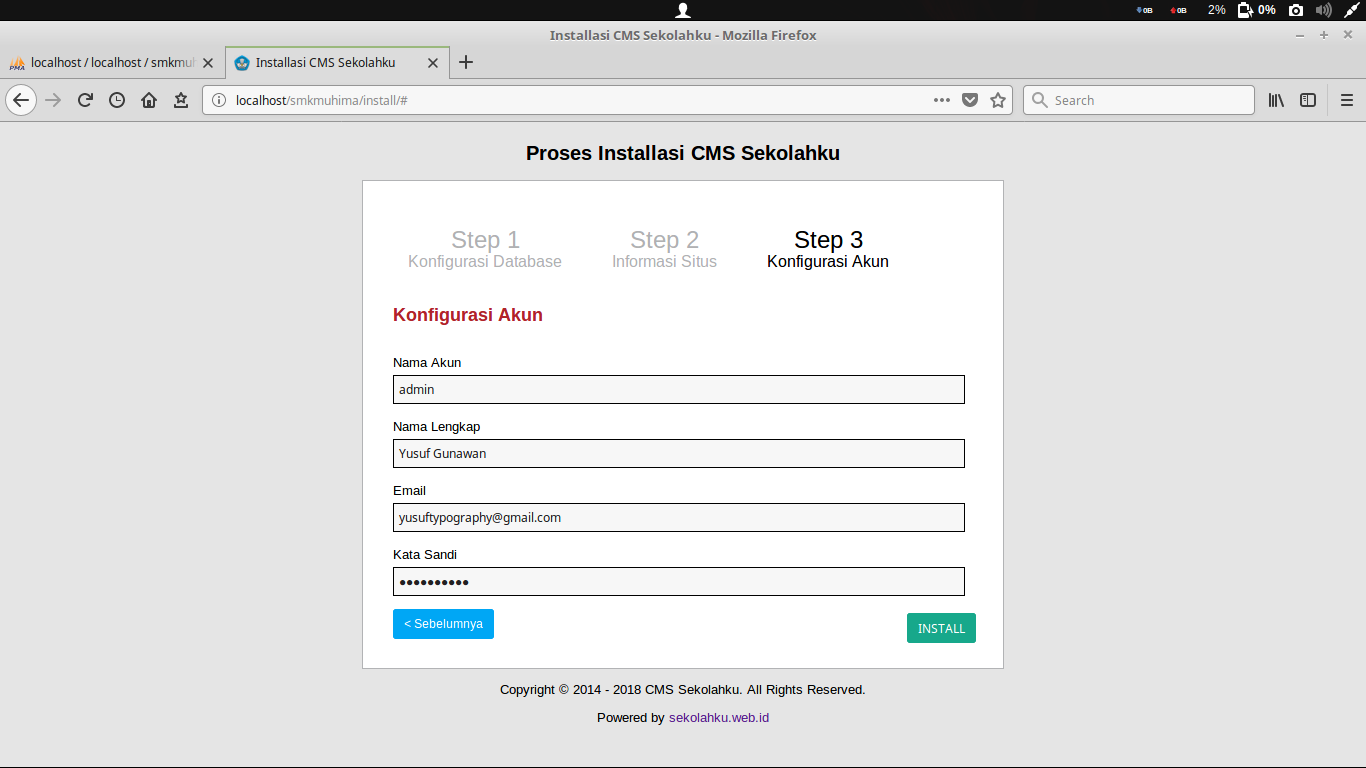Bookmark this page with the star icon
Screen dimensions: 1366x768
(998, 100)
